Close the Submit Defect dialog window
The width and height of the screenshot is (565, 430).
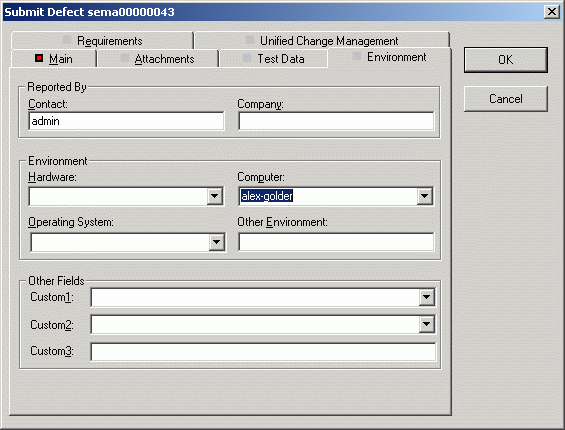tap(552, 12)
